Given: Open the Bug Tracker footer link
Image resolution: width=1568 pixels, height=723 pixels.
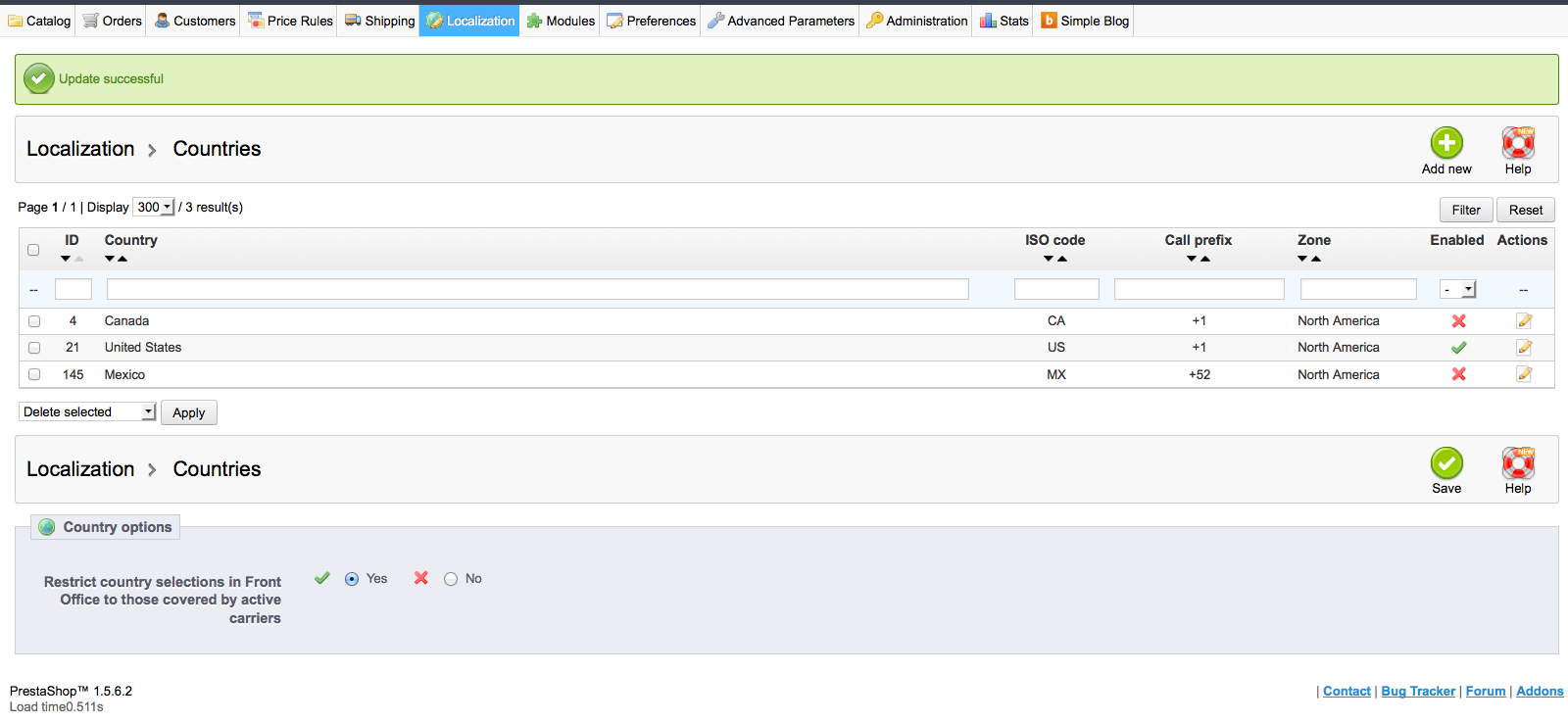Looking at the screenshot, I should 1418,691.
